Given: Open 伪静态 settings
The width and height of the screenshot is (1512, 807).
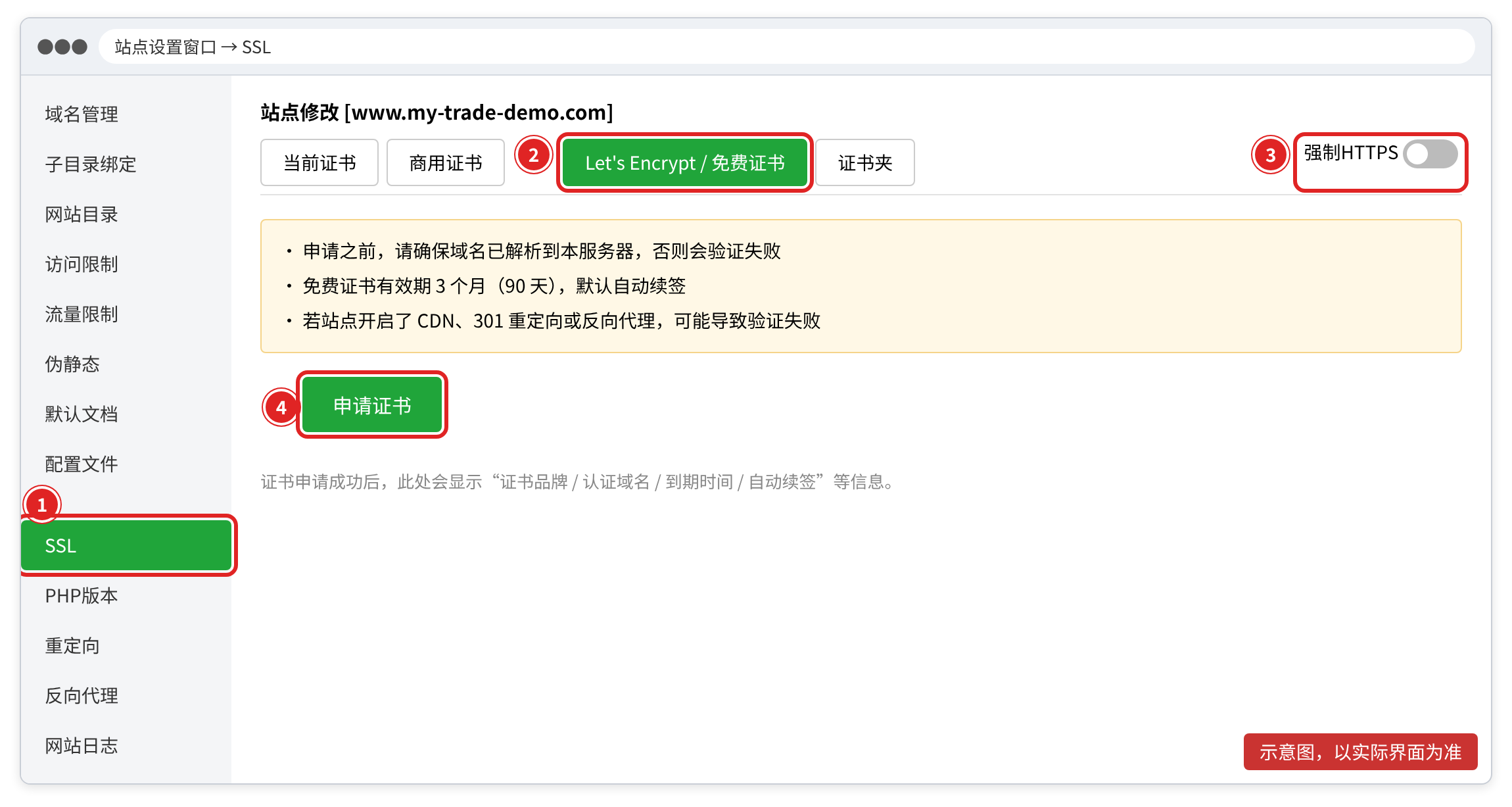Looking at the screenshot, I should [72, 364].
